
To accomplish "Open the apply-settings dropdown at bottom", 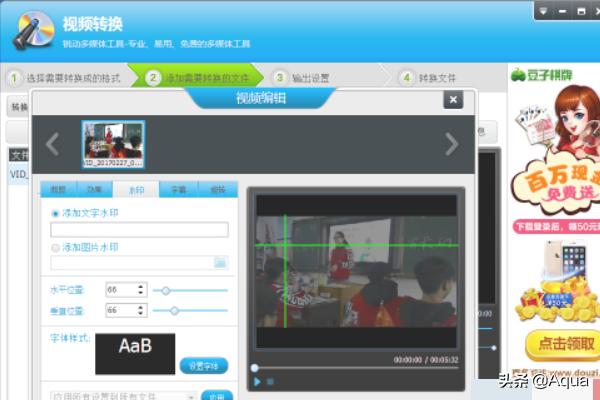I will (191, 396).
